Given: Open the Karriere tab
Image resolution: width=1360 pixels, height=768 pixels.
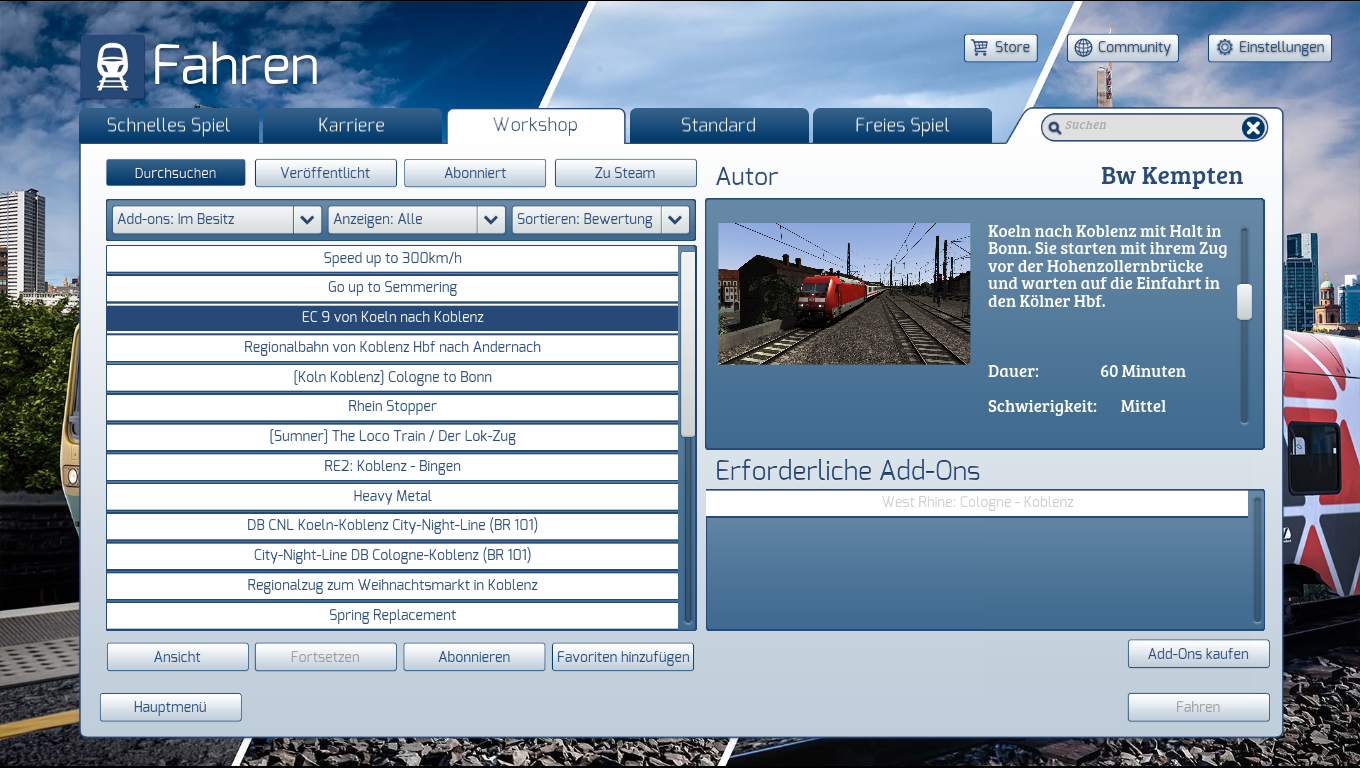Looking at the screenshot, I should click(x=351, y=126).
